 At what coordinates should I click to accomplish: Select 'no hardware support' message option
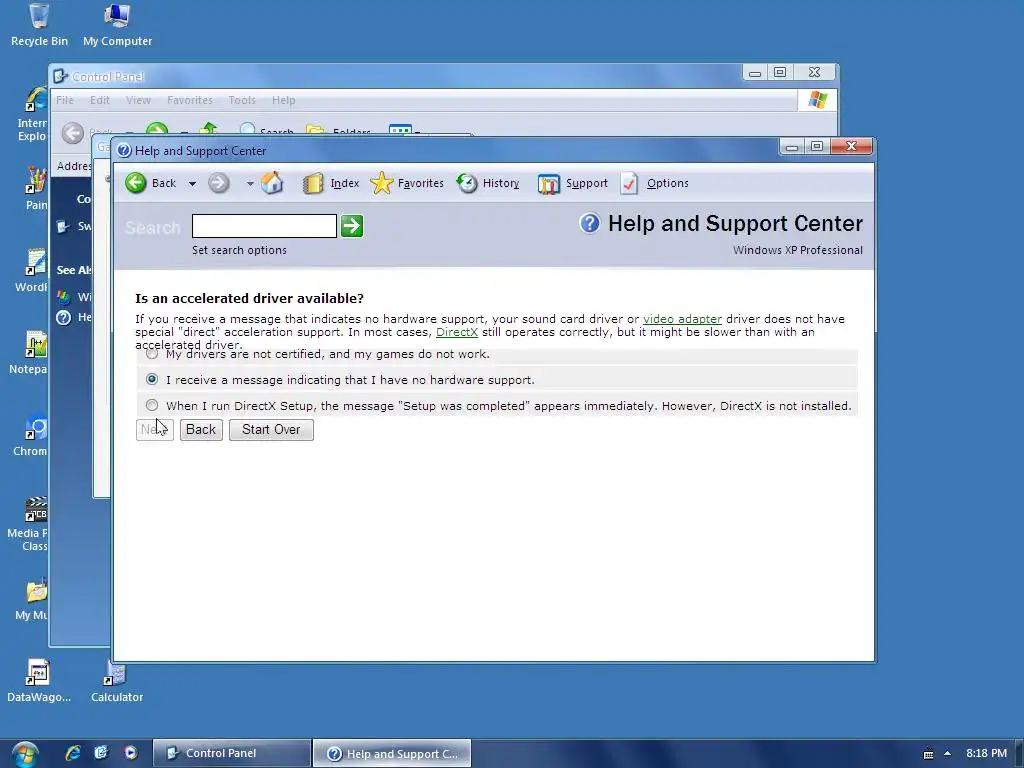(152, 379)
